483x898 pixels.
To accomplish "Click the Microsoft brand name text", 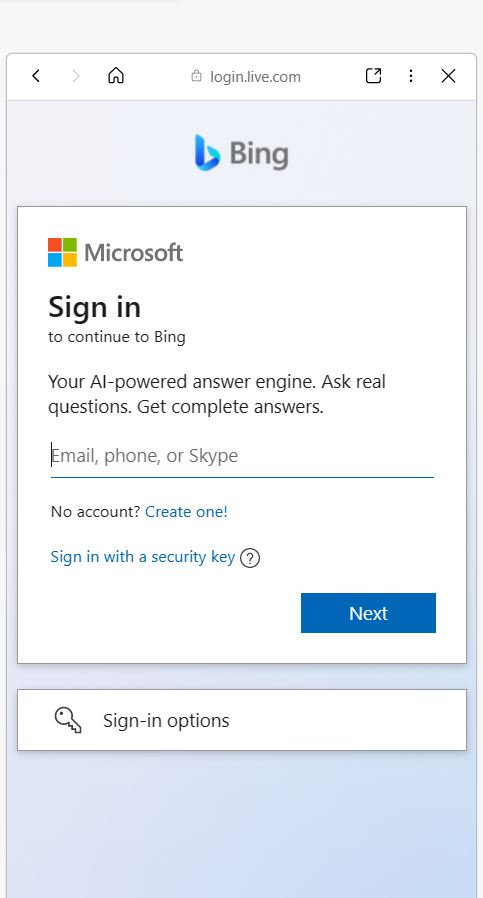I will pos(133,253).
